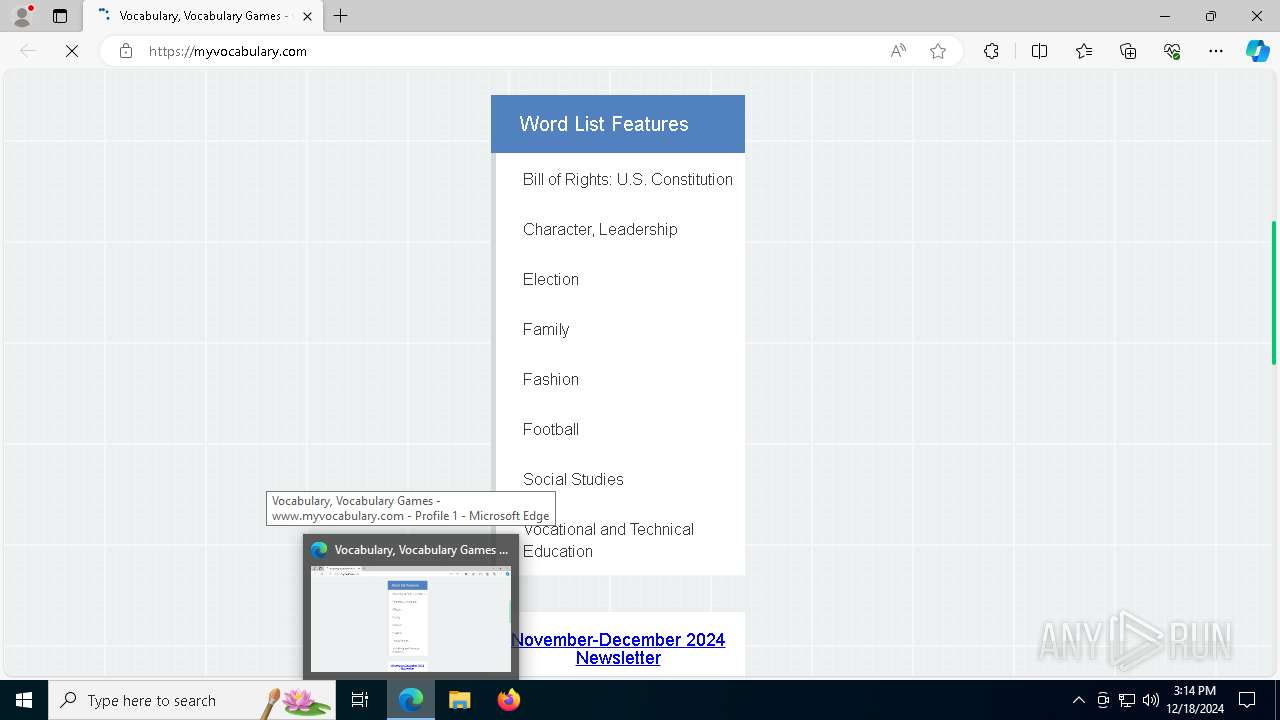
Task: Open the Edge profile icon
Action: click(x=22, y=16)
